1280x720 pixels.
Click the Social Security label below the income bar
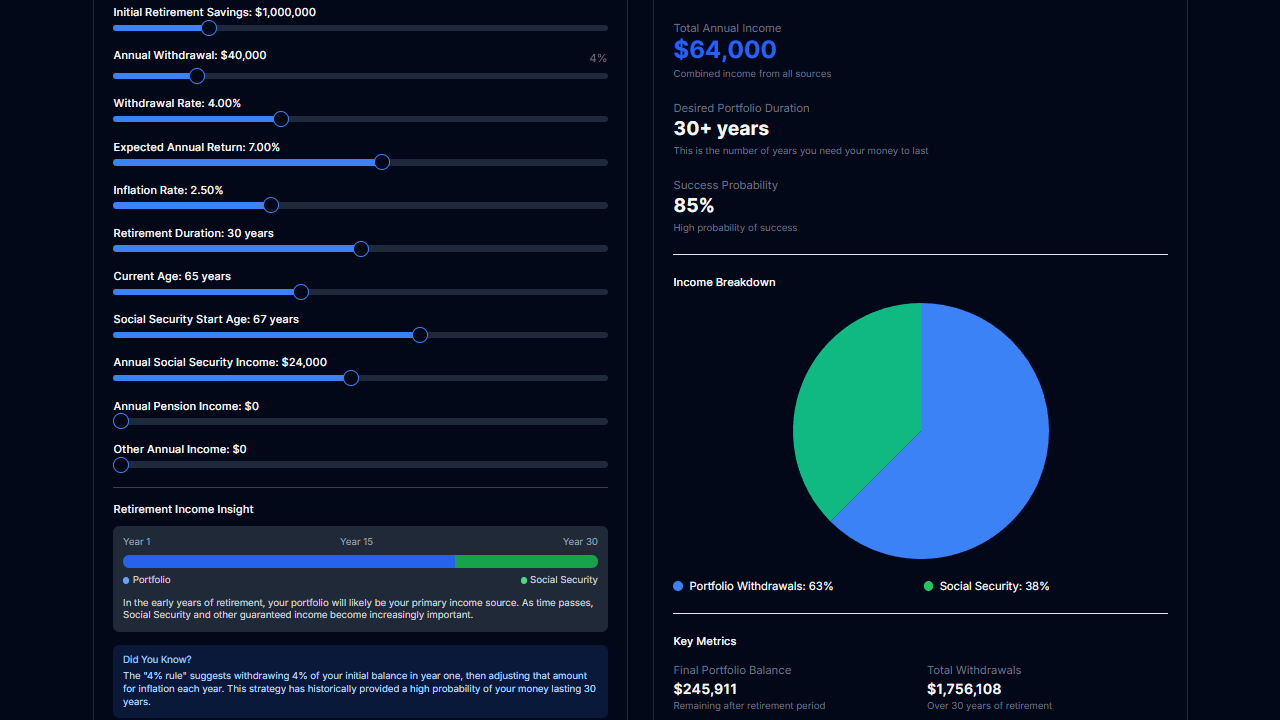pyautogui.click(x=563, y=579)
